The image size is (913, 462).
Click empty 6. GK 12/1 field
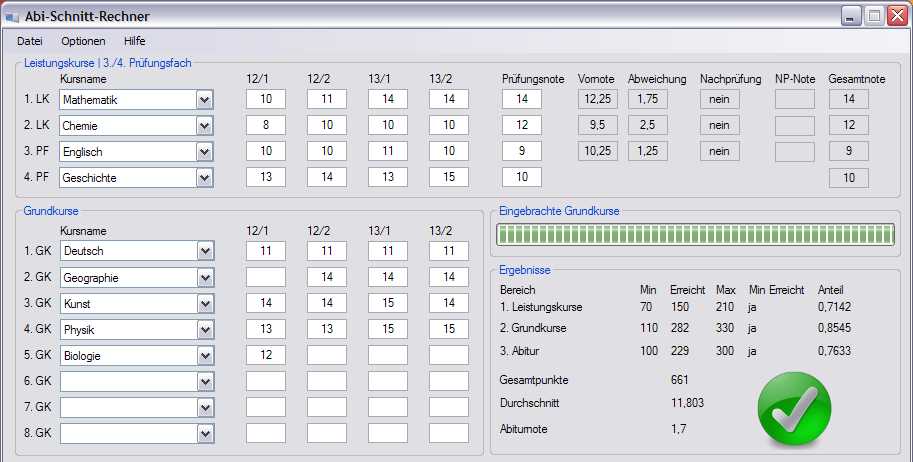point(266,381)
